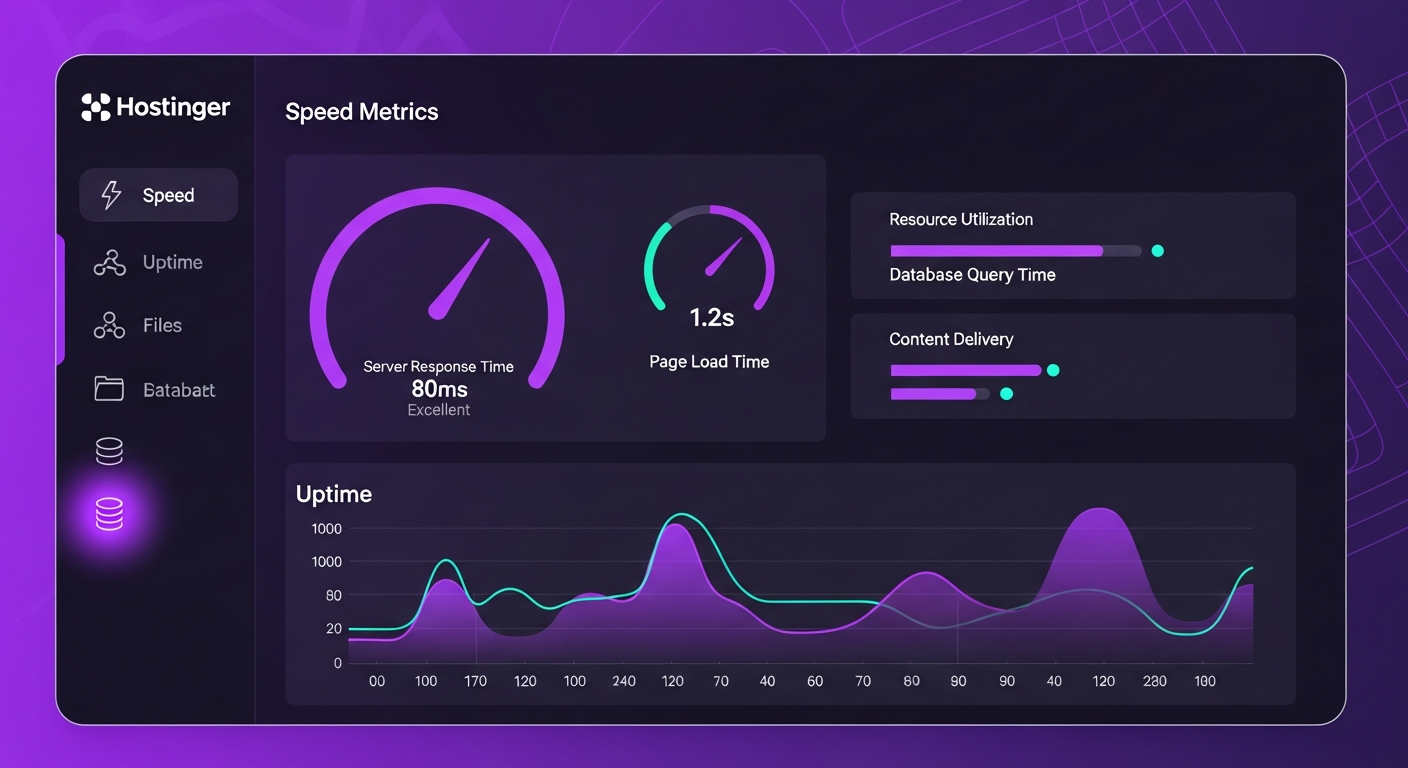Select the Files sidebar label
Screen dimensions: 1408x768
pos(162,325)
